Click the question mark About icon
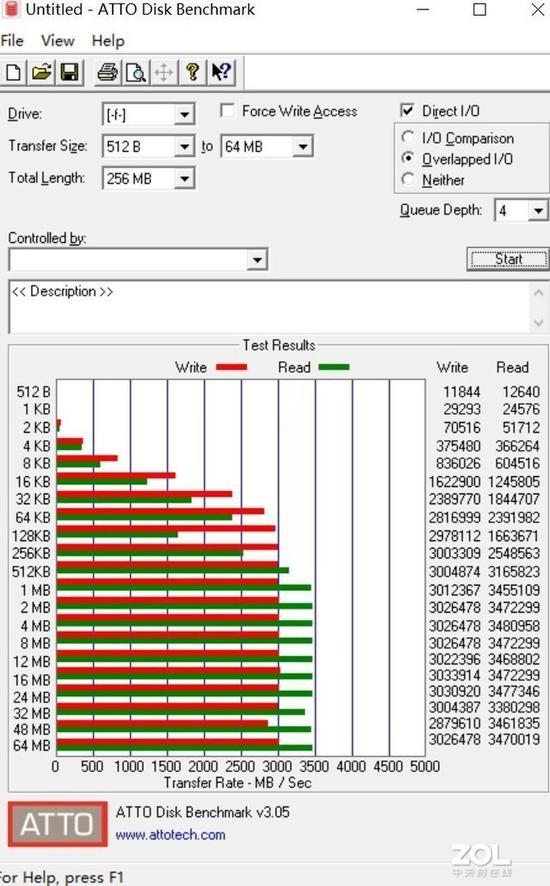 click(192, 72)
